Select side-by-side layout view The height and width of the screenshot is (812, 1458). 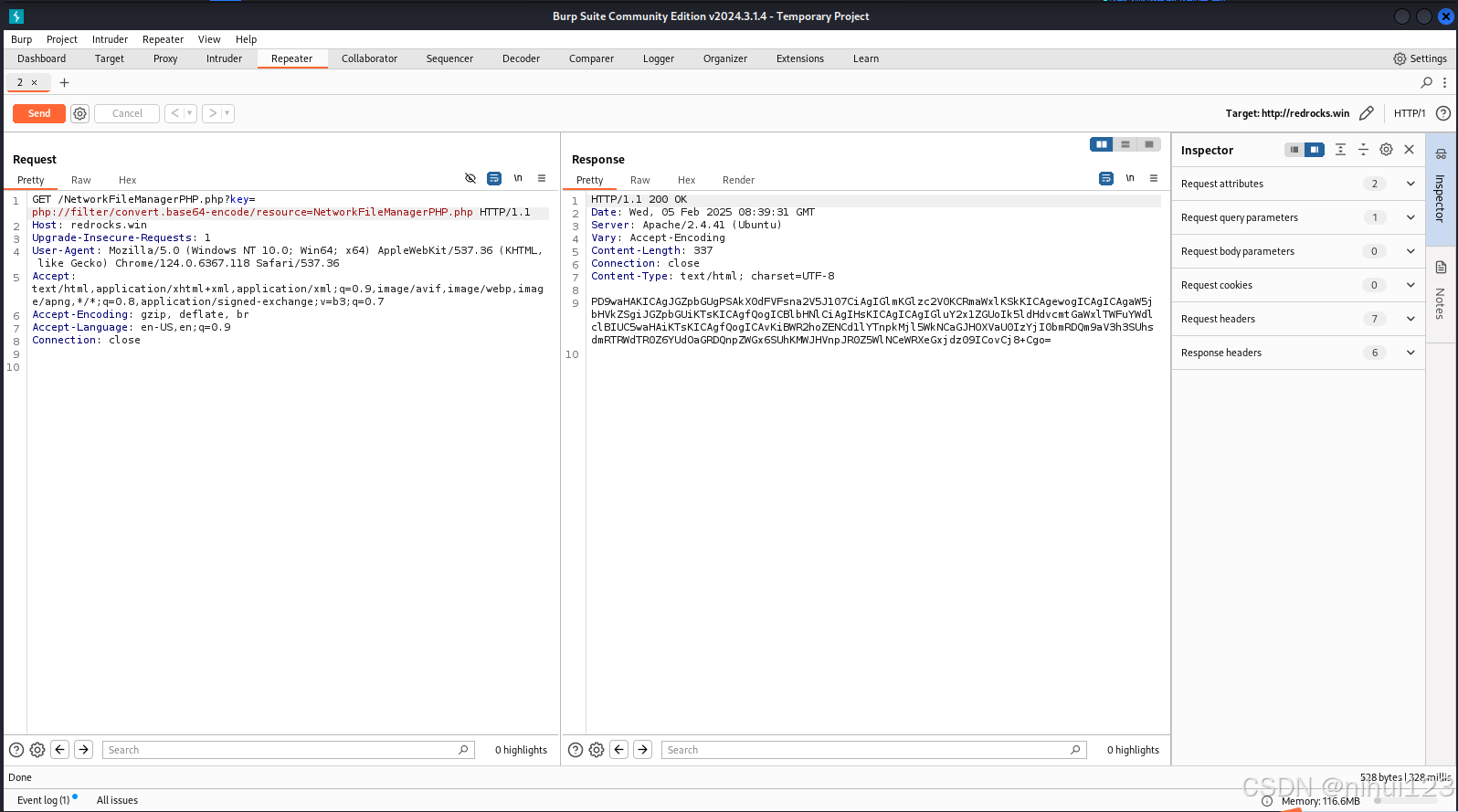pos(1102,144)
